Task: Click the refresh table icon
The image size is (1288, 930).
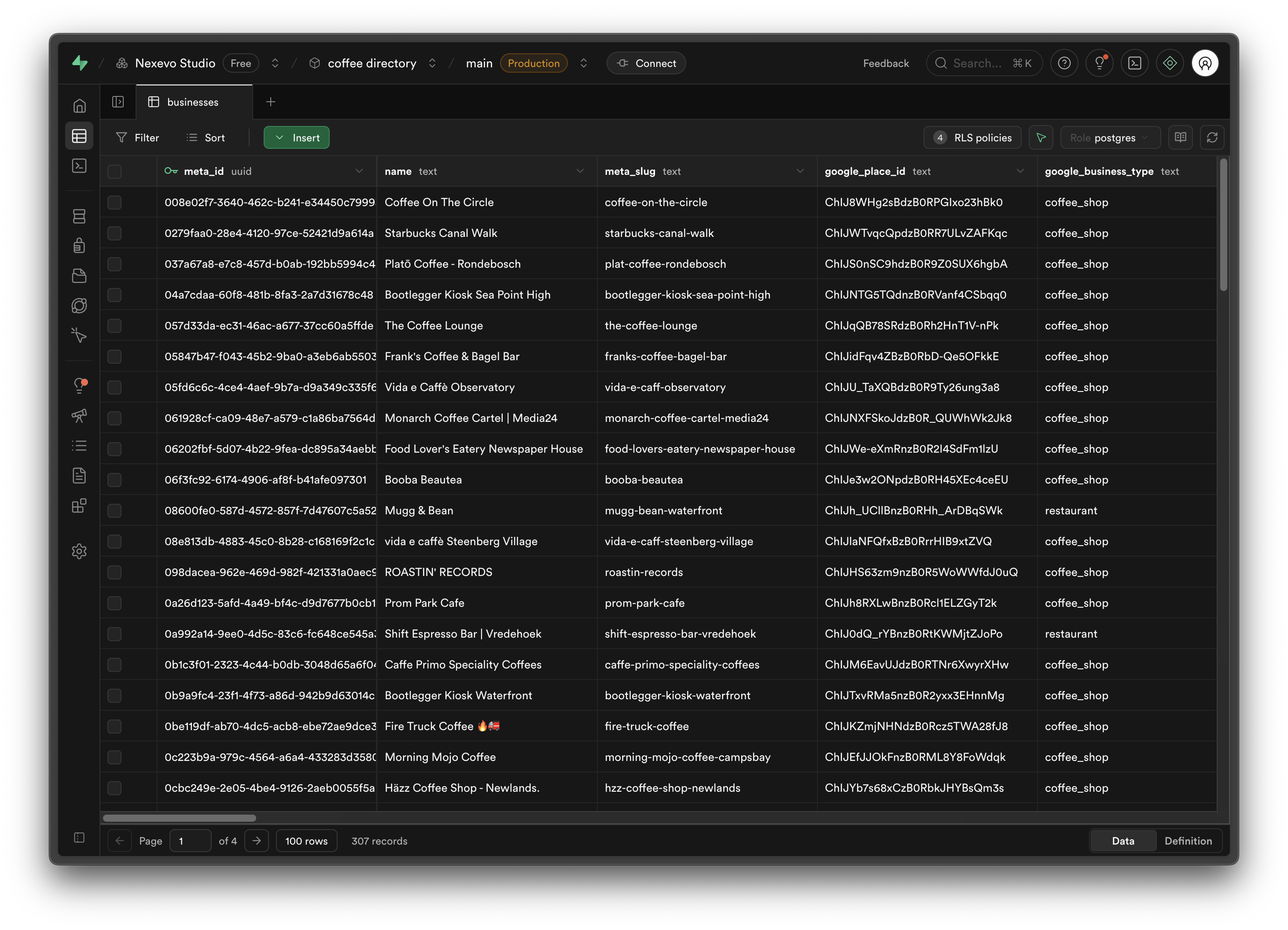Action: pos(1212,137)
